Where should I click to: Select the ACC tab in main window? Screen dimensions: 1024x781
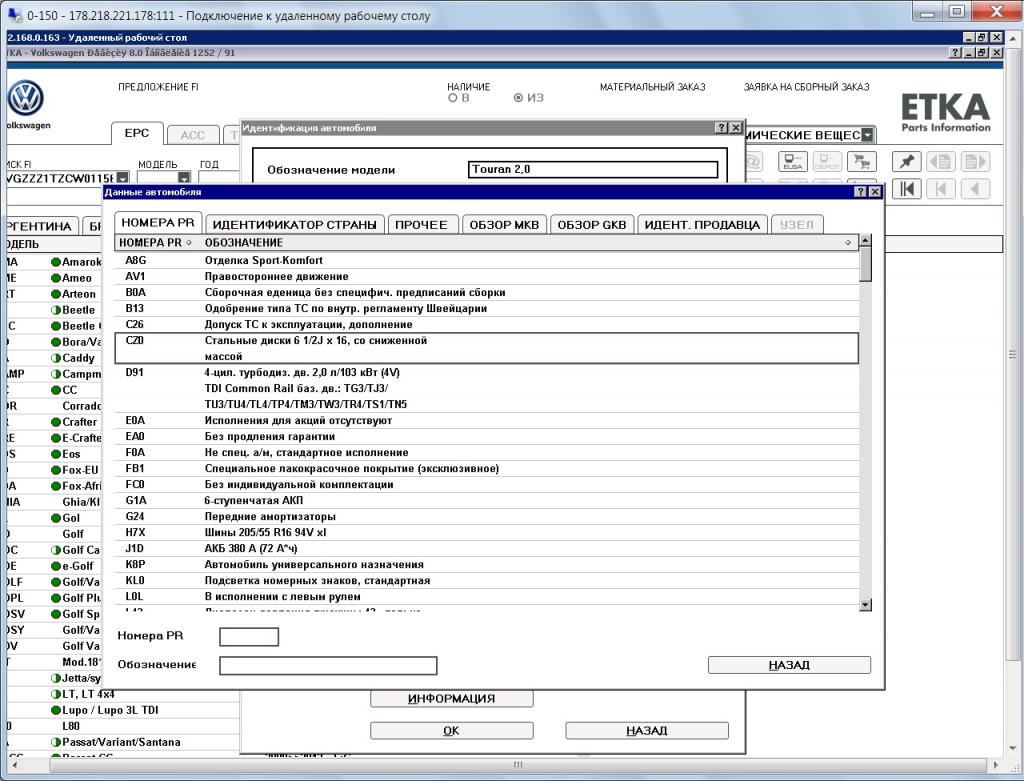[193, 135]
